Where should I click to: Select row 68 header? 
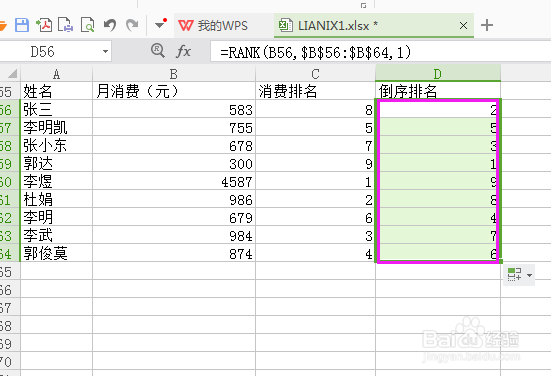10,325
